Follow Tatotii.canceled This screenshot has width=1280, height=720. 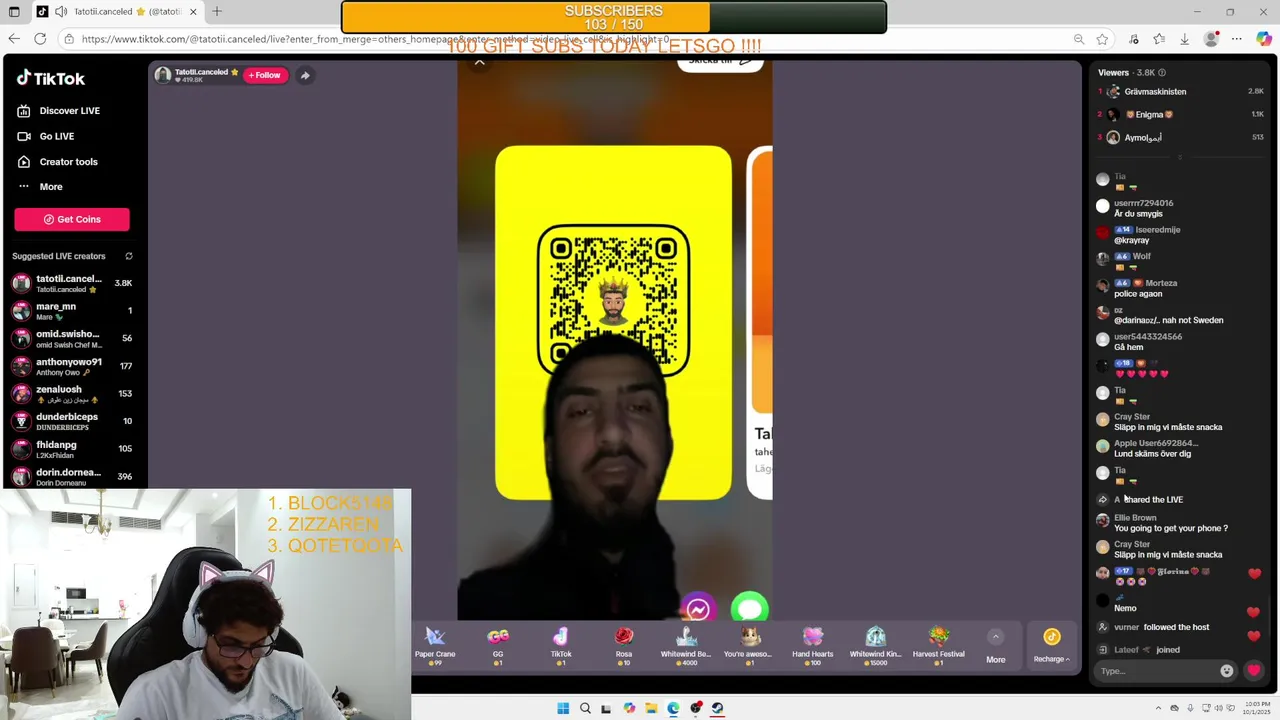[x=265, y=75]
